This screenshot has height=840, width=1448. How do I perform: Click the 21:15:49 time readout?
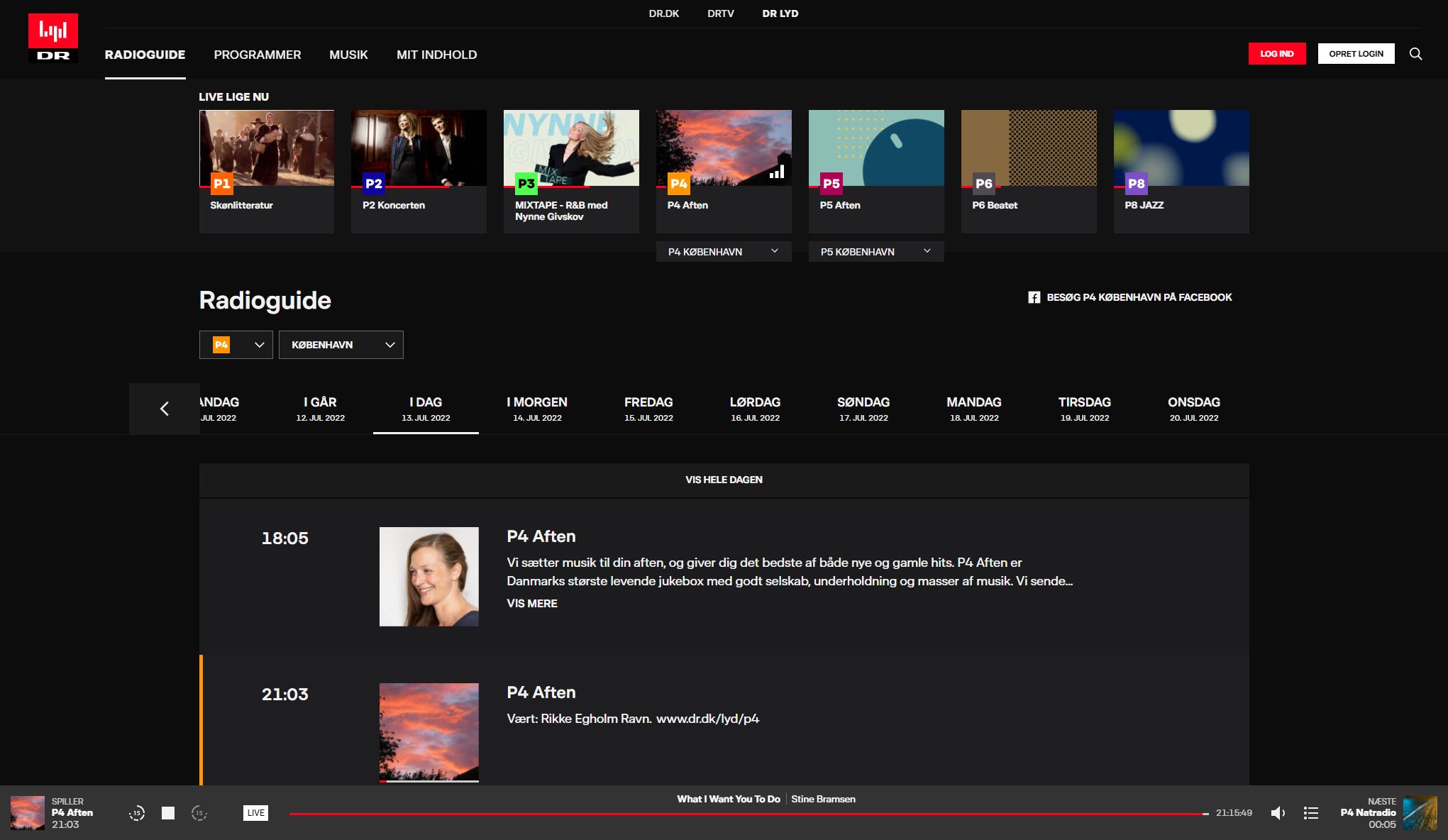[1234, 813]
